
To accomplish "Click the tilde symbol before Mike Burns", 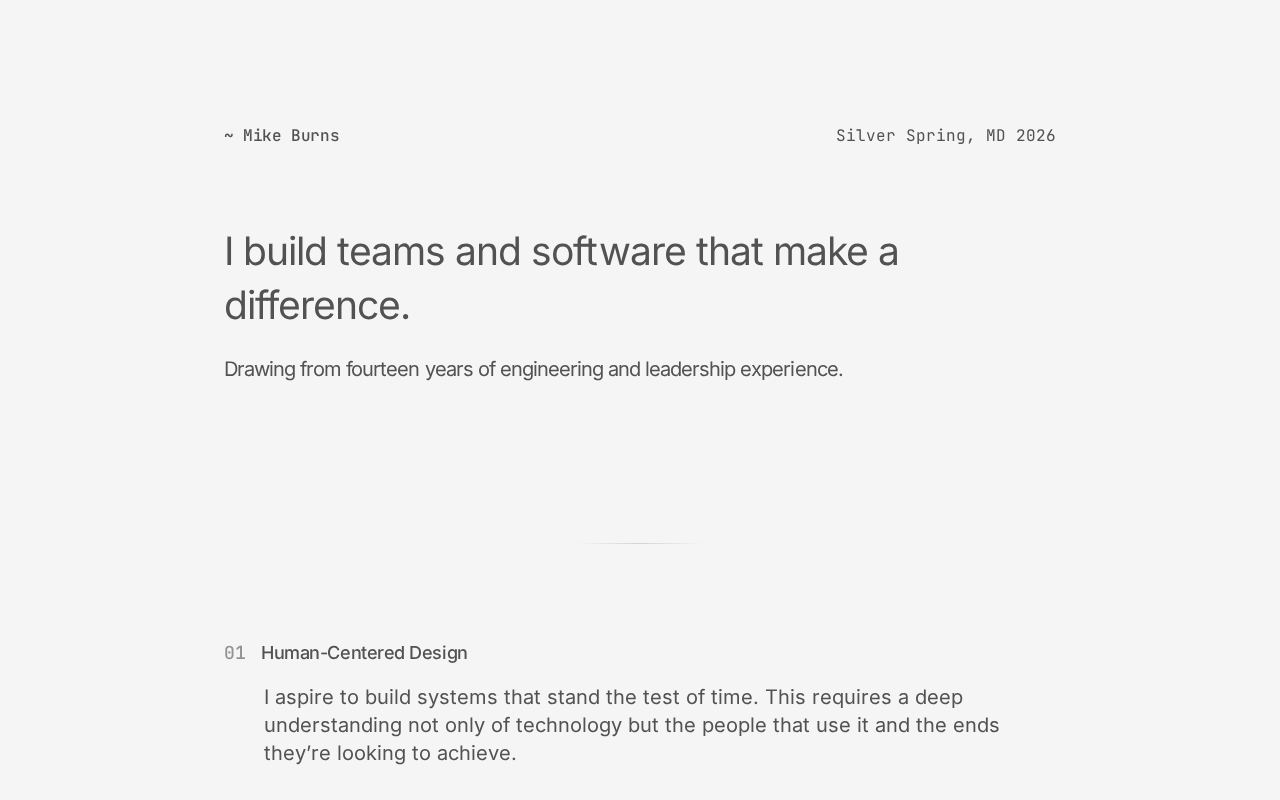I will pyautogui.click(x=229, y=136).
